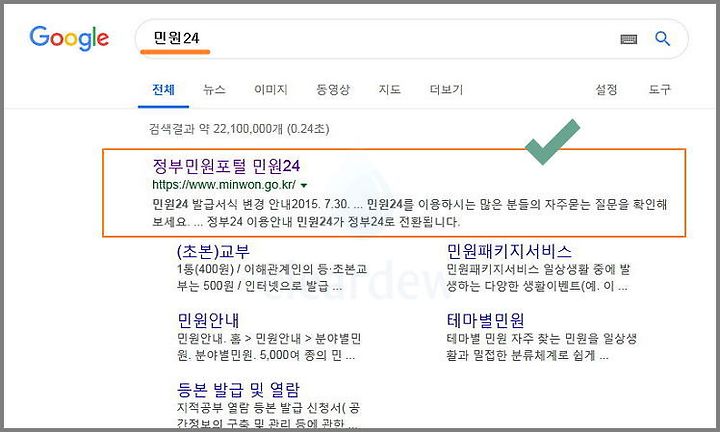Switch to the 뉴스 tab
The image size is (720, 432).
214,89
